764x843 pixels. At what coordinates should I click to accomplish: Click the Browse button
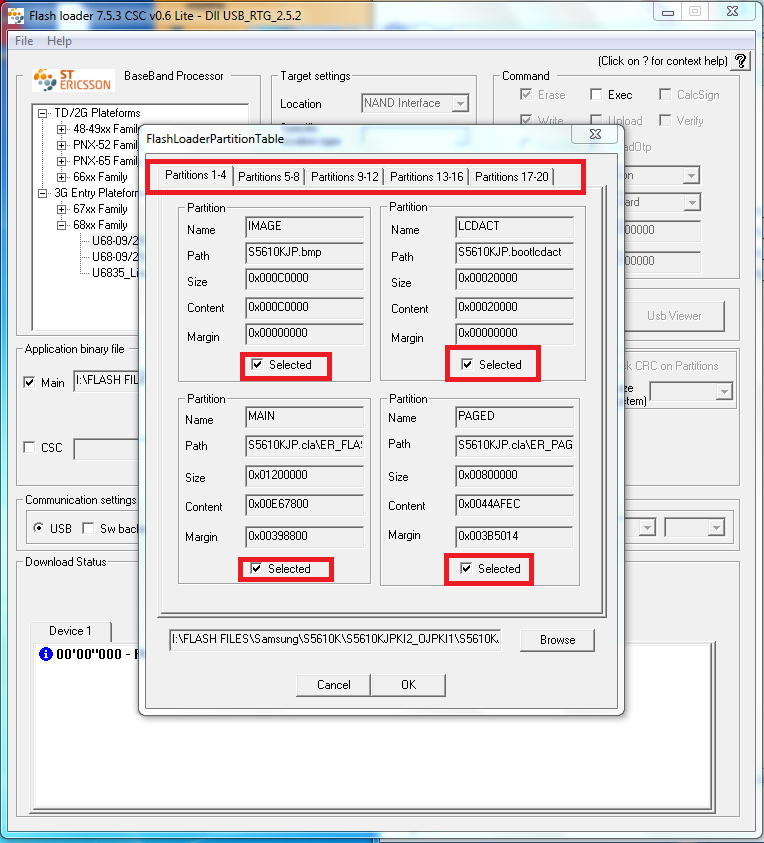pyautogui.click(x=558, y=640)
